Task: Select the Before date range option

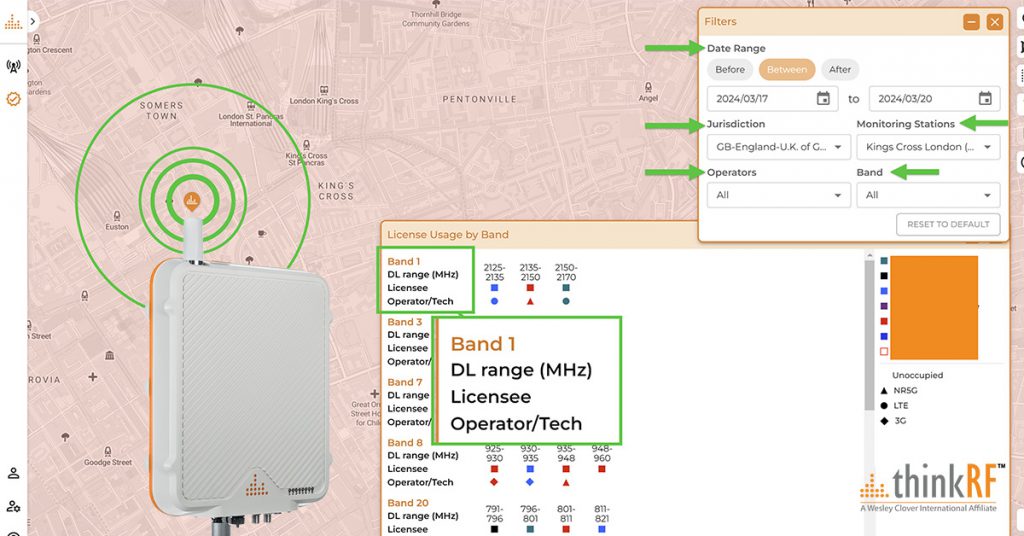Action: coord(730,70)
